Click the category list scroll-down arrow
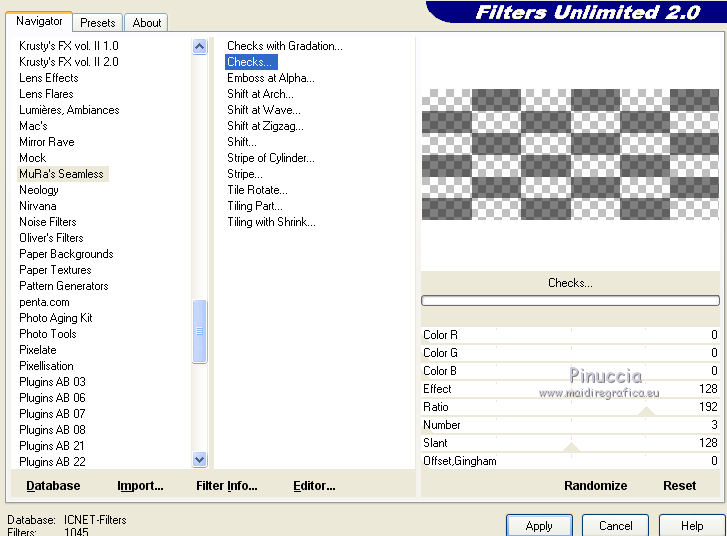 (199, 459)
